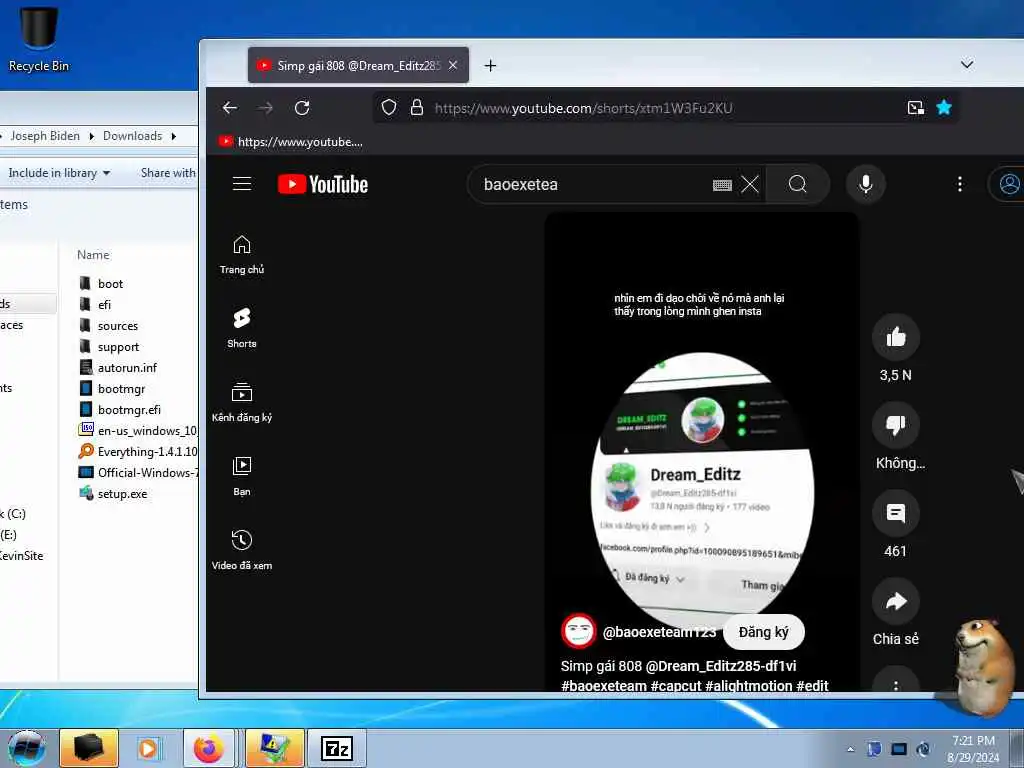The height and width of the screenshot is (768, 1024).
Task: Run the YouTube search magnifier button
Action: pyautogui.click(x=797, y=184)
